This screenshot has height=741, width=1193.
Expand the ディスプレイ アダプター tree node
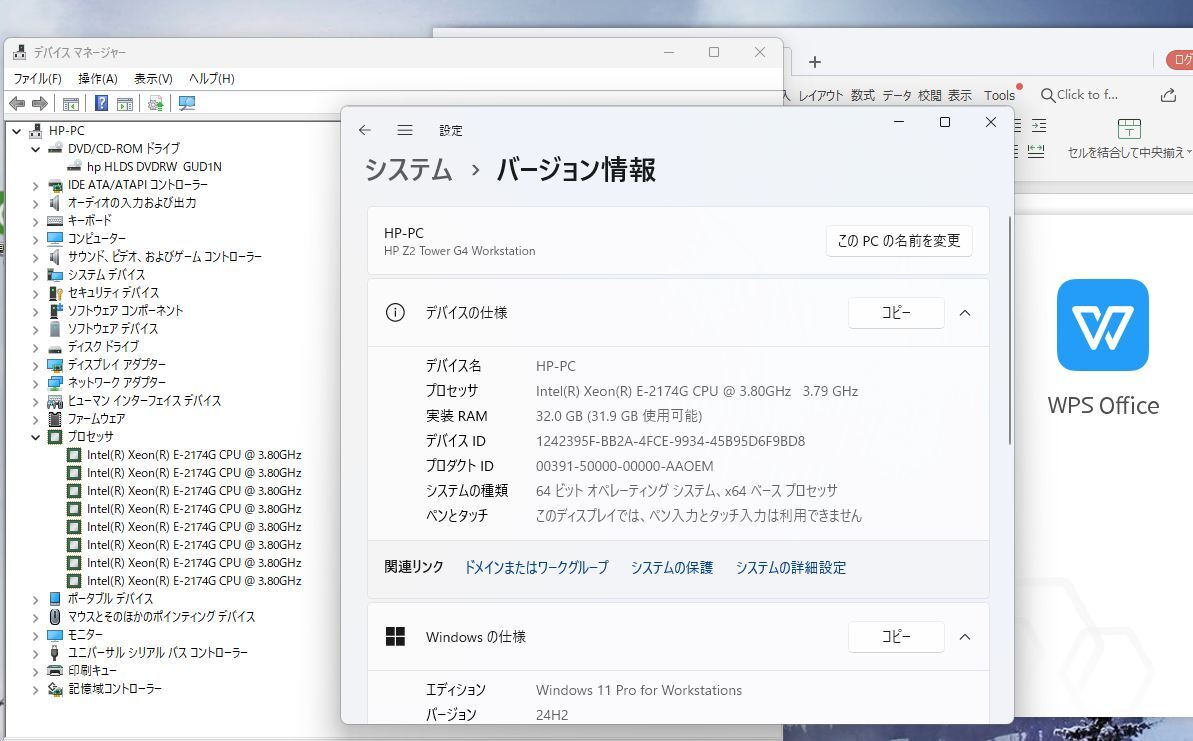(36, 365)
